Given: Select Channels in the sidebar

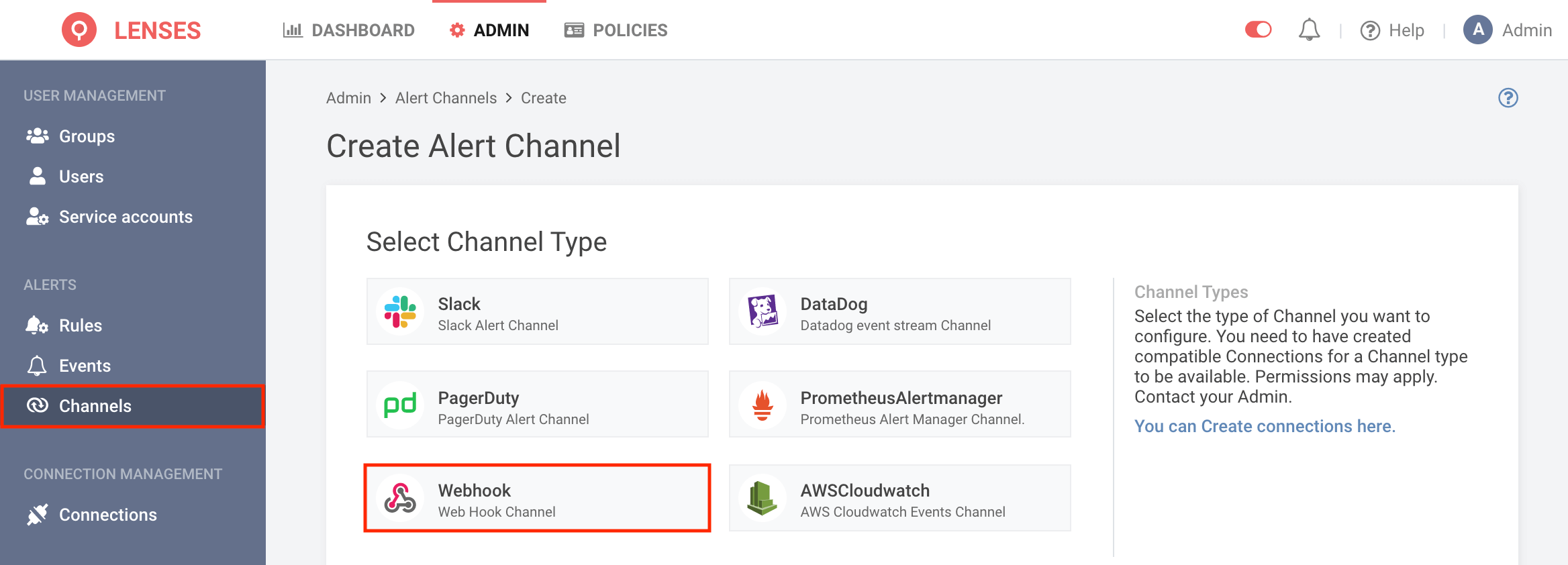Looking at the screenshot, I should coord(133,406).
